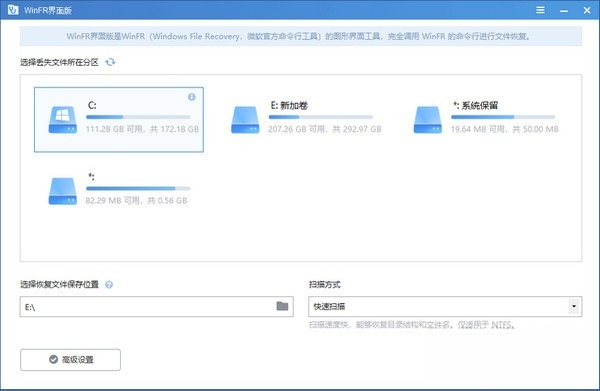This screenshot has width=600, height=391.
Task: Click the E: 新加卷 usage bar
Action: pos(321,117)
